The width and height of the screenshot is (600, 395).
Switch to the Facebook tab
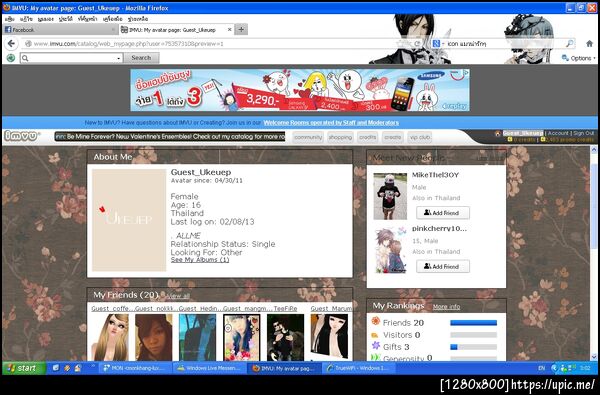[60, 29]
